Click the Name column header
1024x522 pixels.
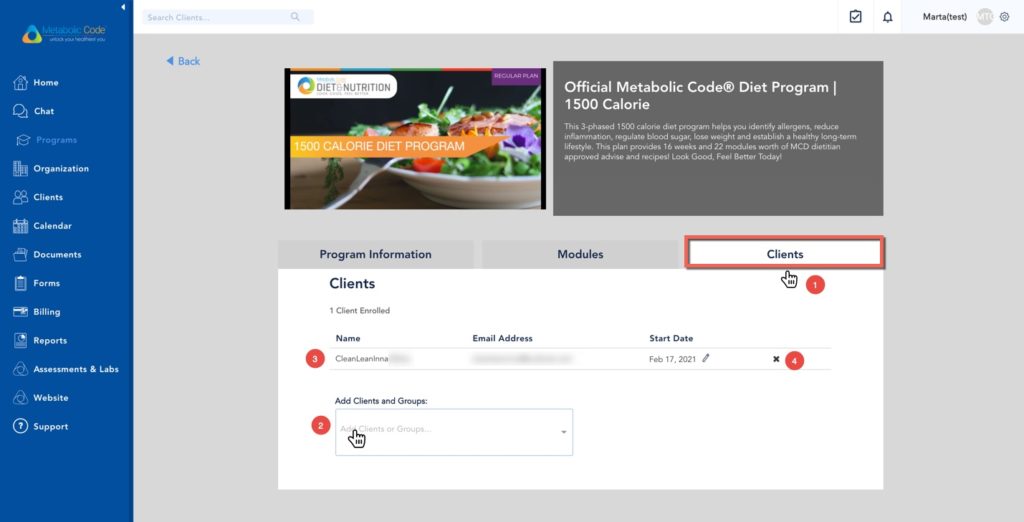[347, 338]
